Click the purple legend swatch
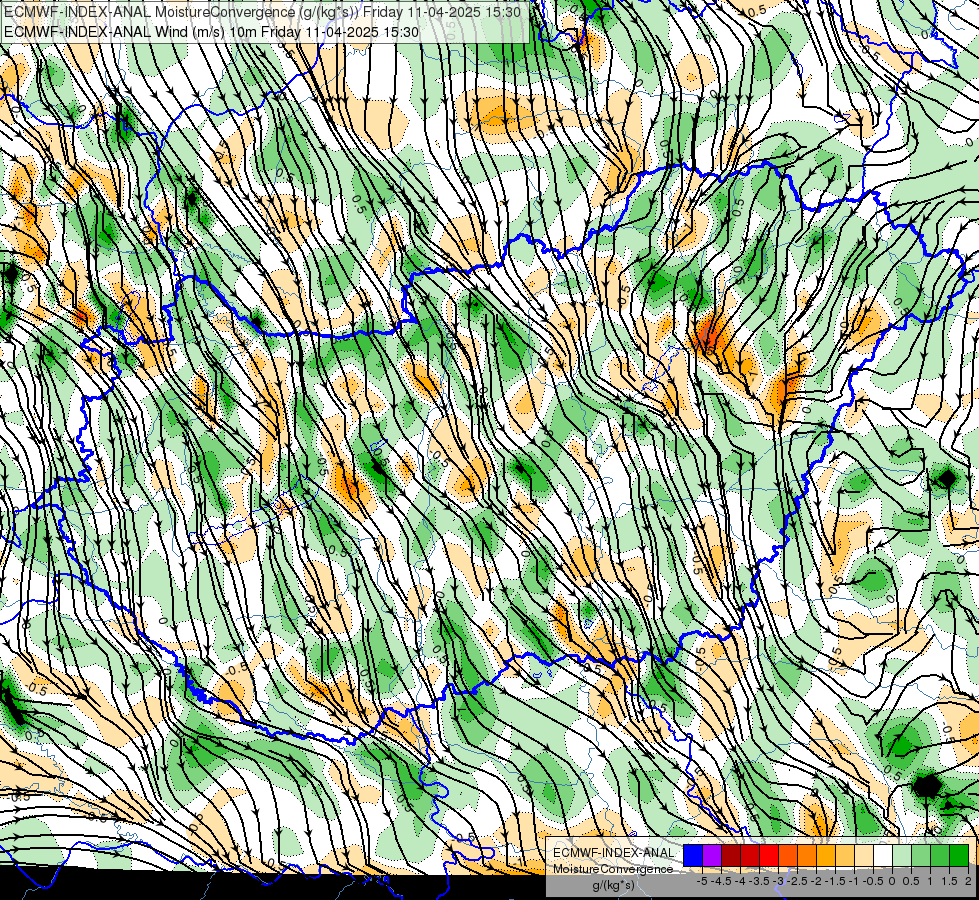The width and height of the screenshot is (979, 900). click(712, 856)
